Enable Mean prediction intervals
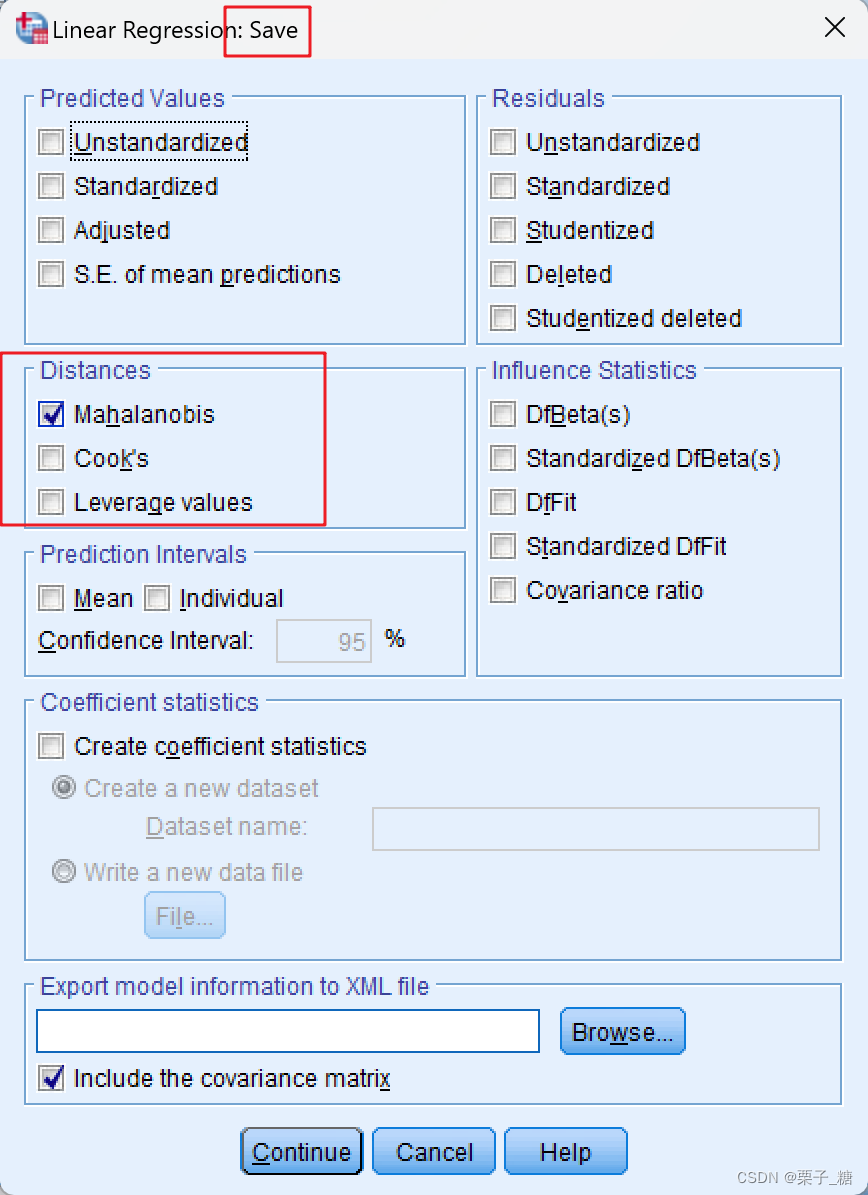The height and width of the screenshot is (1195, 868). pyautogui.click(x=51, y=598)
